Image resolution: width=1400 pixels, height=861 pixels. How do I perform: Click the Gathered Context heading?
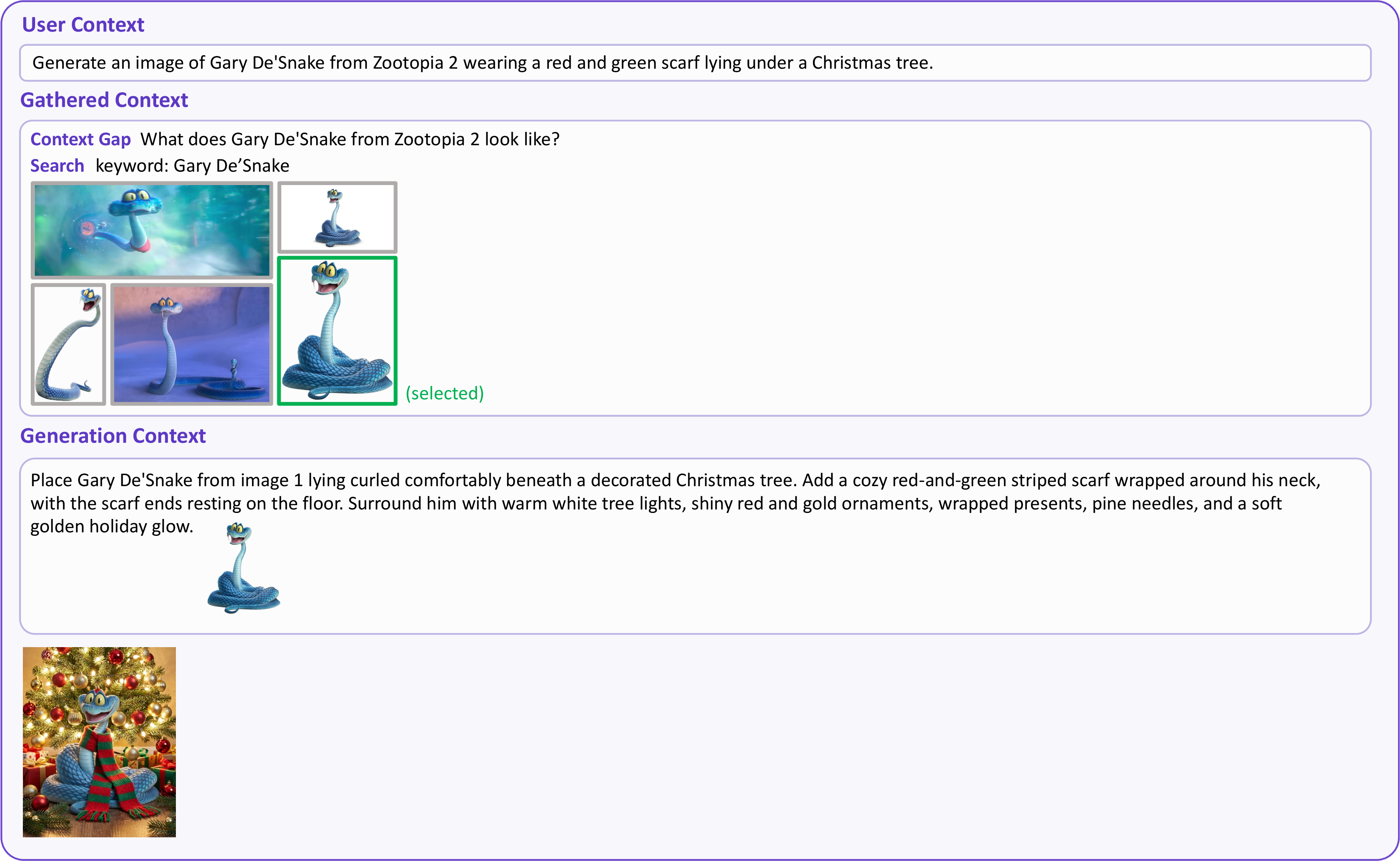click(104, 100)
